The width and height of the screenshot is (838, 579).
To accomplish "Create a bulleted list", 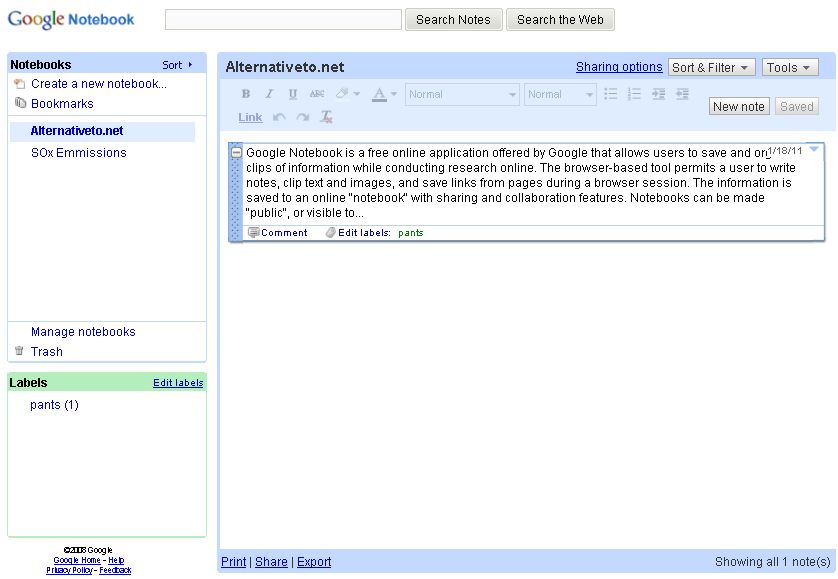I will pos(610,93).
